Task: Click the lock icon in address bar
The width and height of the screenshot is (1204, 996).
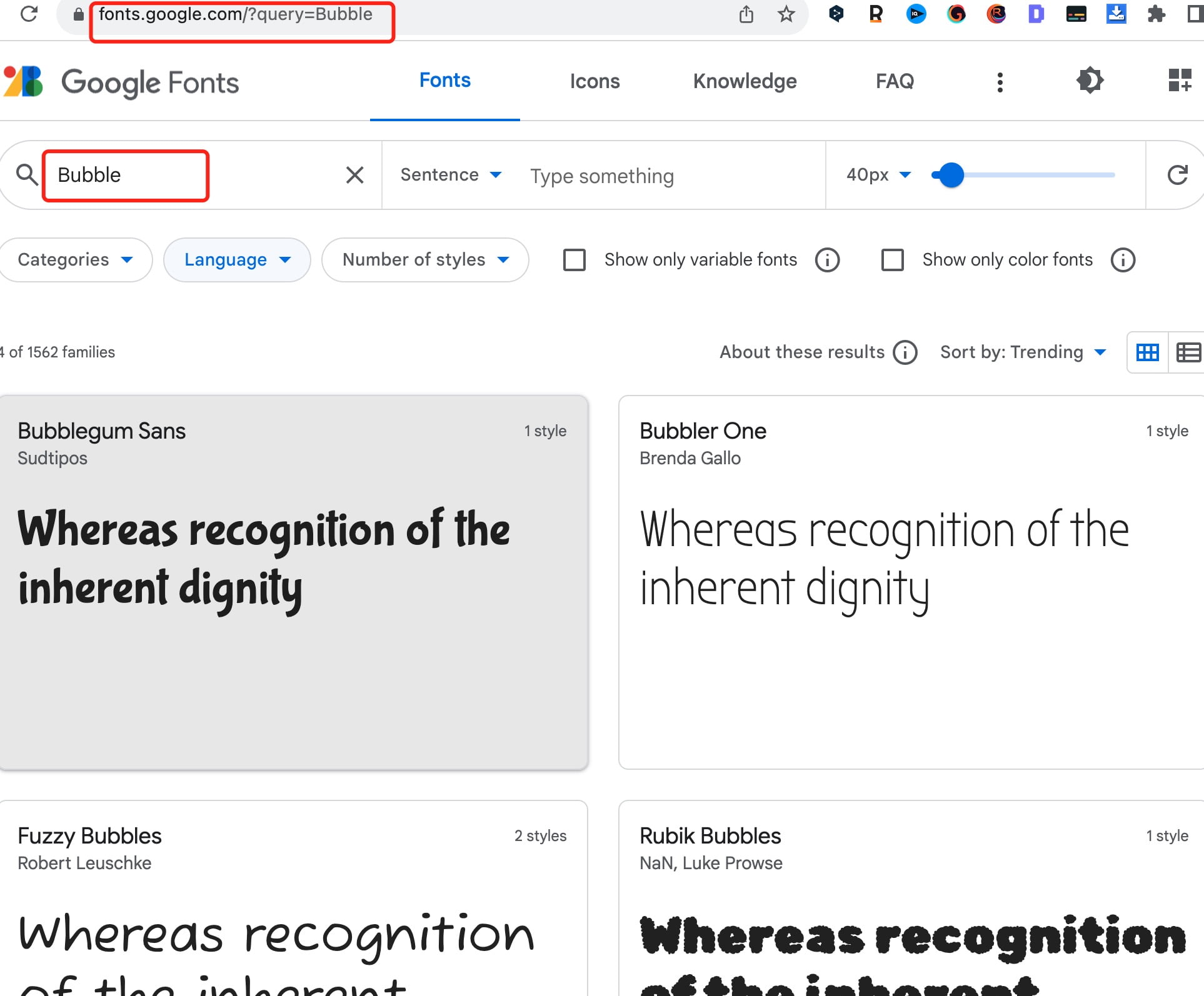Action: pos(78,14)
